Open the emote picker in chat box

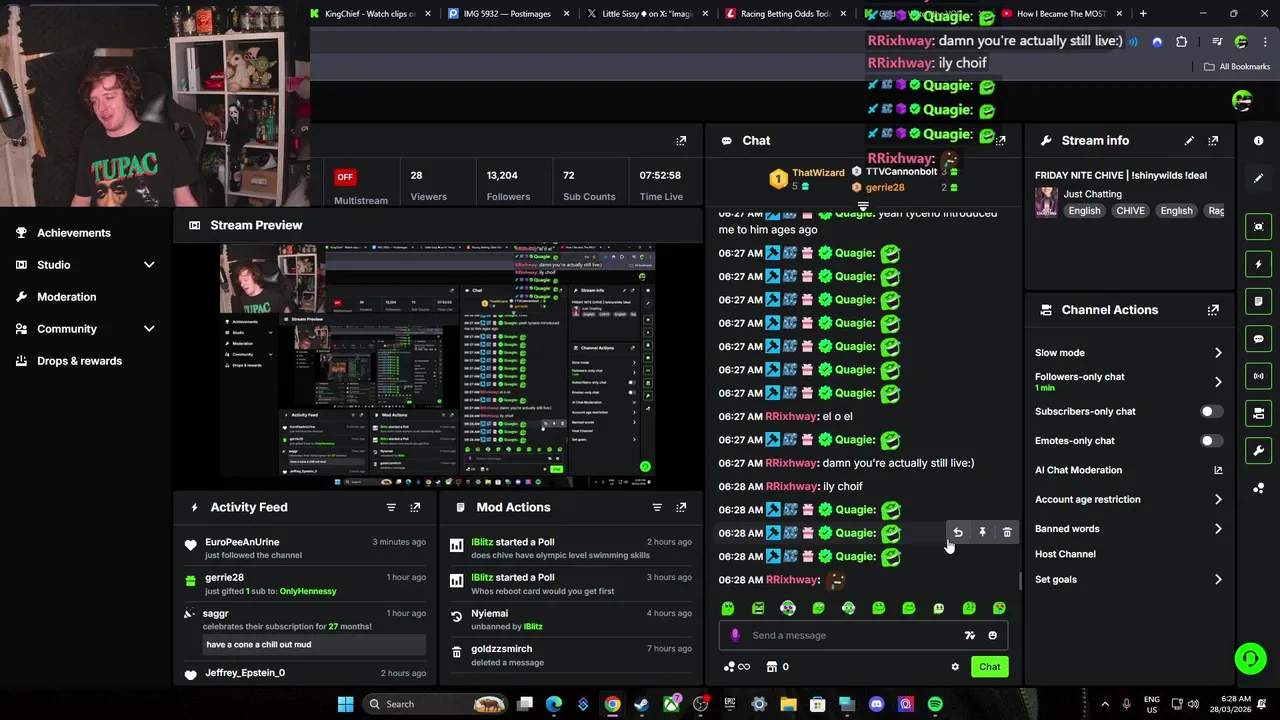992,635
